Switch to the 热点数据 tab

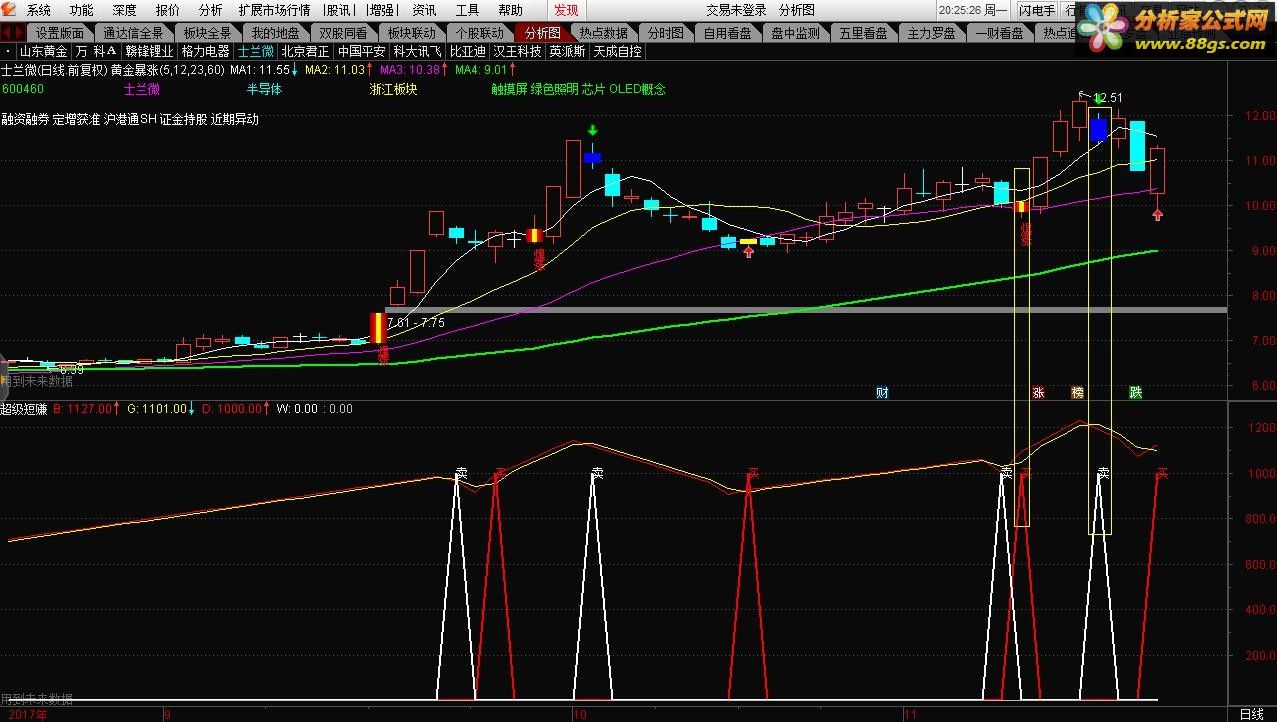click(x=604, y=33)
